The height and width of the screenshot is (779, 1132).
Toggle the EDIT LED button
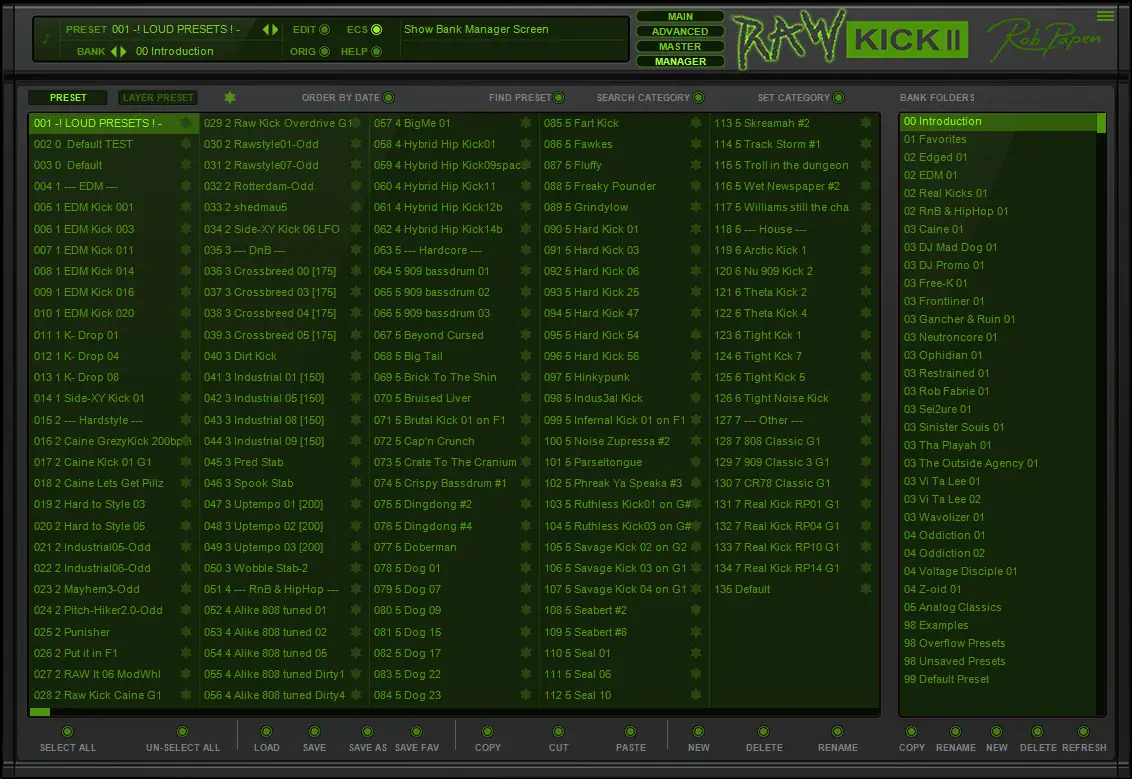click(x=324, y=30)
